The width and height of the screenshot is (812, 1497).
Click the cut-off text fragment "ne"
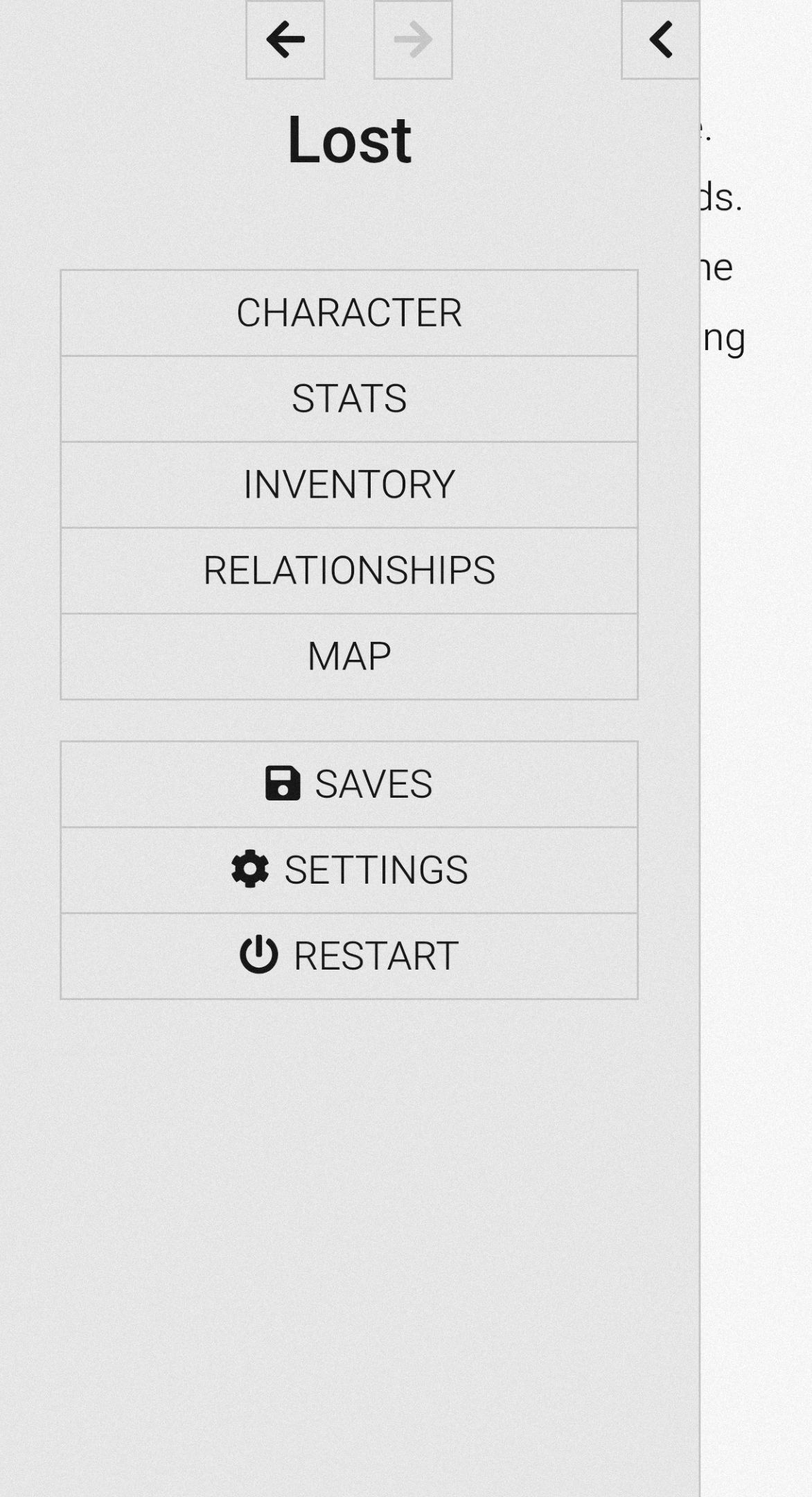[717, 268]
